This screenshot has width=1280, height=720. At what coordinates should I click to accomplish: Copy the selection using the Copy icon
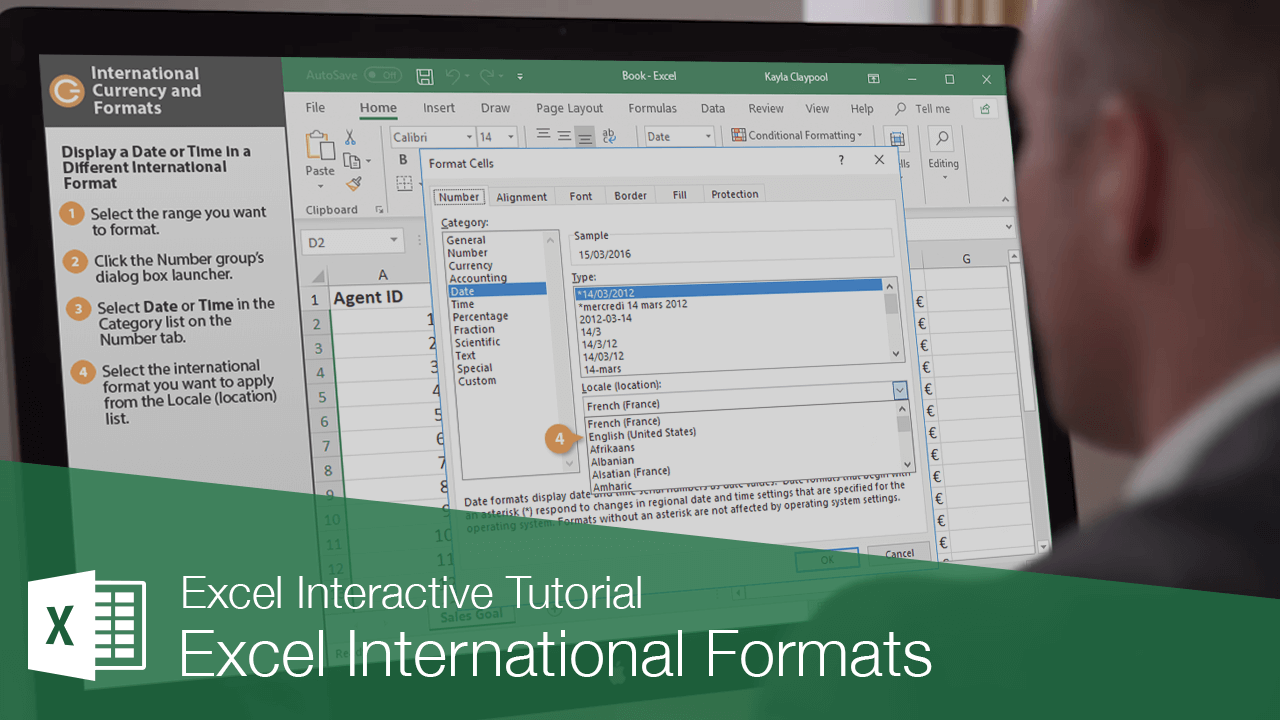[352, 161]
